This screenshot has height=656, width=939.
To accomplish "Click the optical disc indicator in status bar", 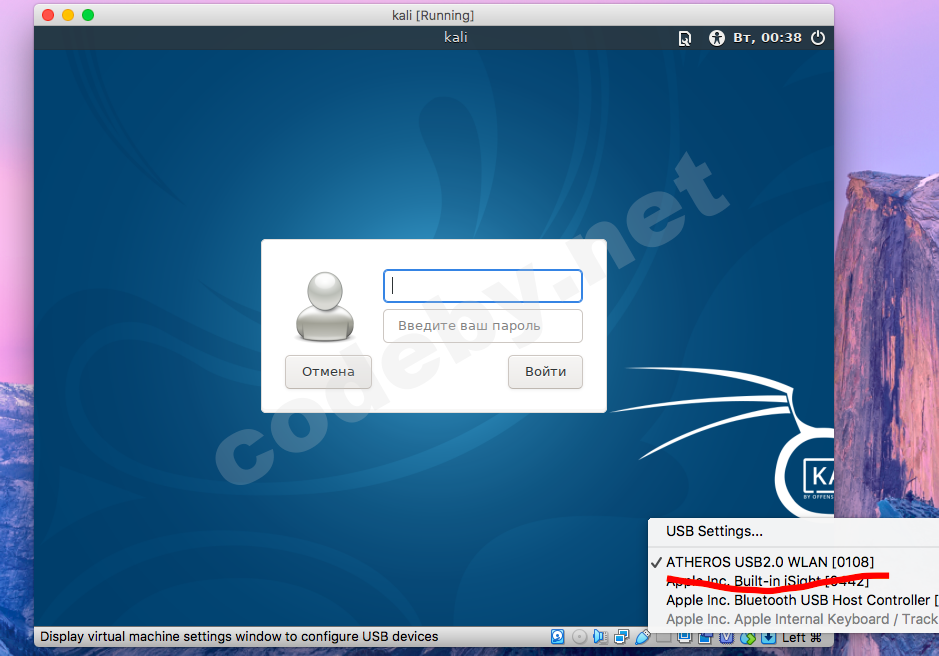I will coord(579,636).
